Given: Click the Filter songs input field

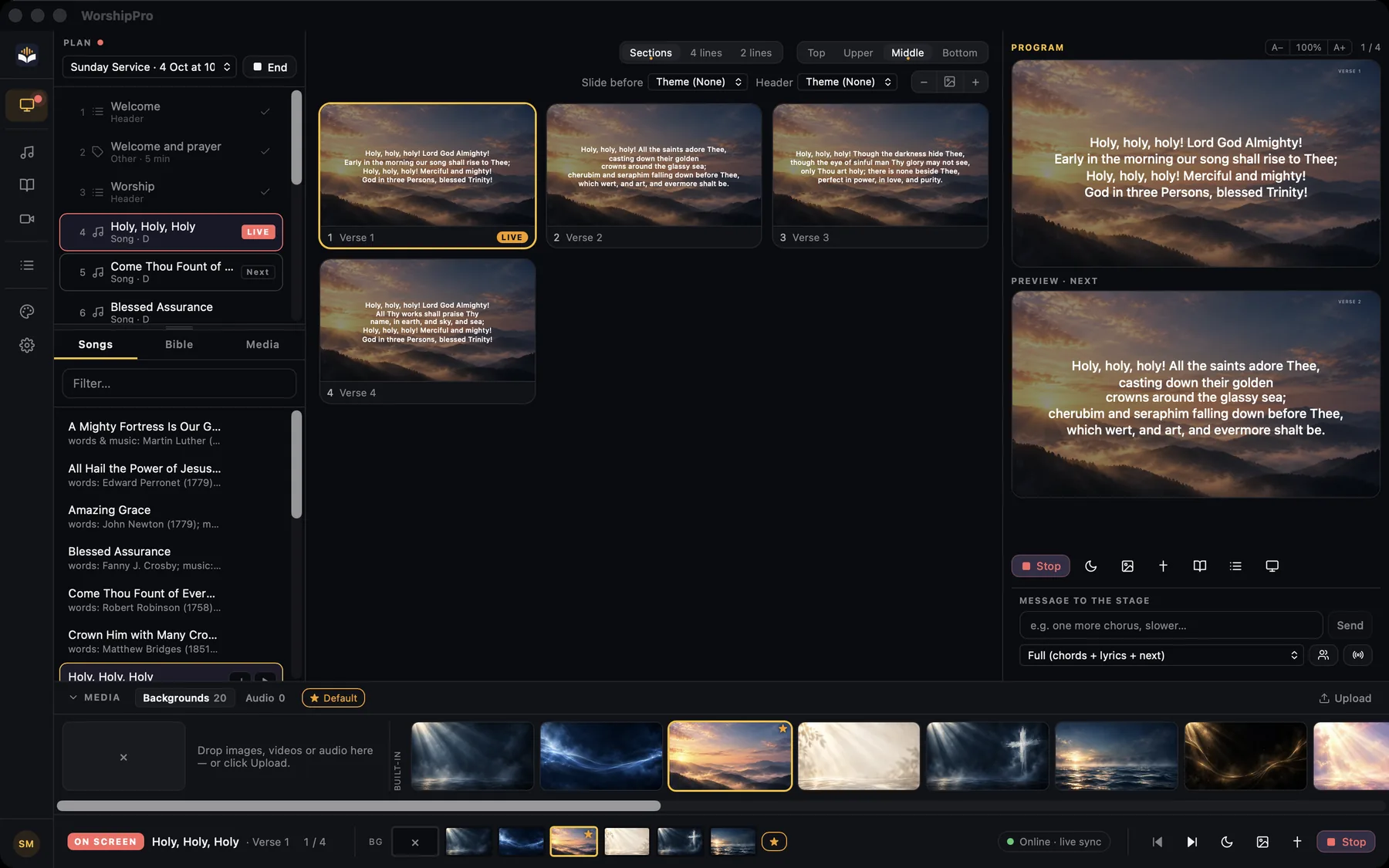Looking at the screenshot, I should pos(179,383).
